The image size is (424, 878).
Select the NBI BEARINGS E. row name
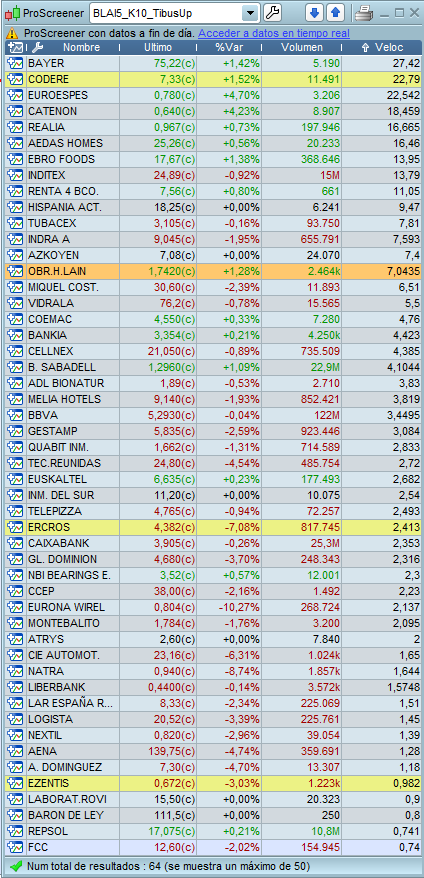69,575
